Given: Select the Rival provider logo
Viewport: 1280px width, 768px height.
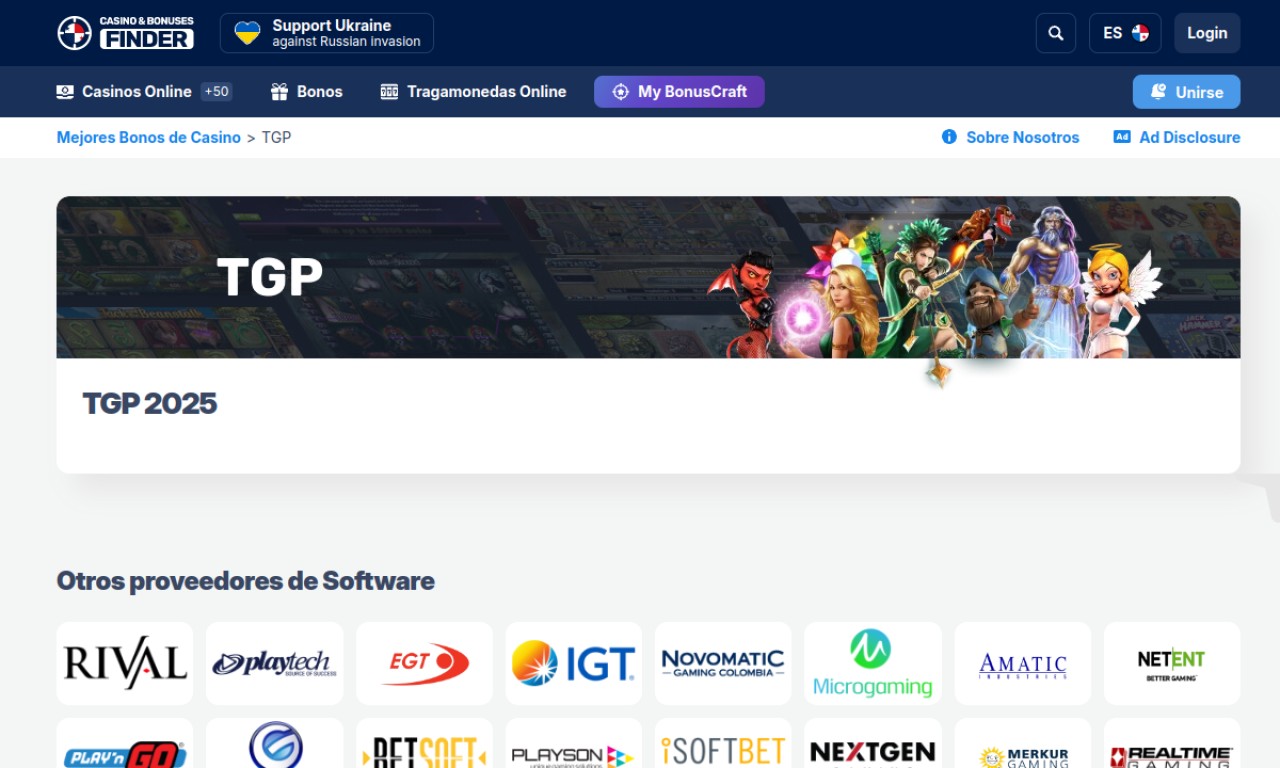Looking at the screenshot, I should [125, 664].
